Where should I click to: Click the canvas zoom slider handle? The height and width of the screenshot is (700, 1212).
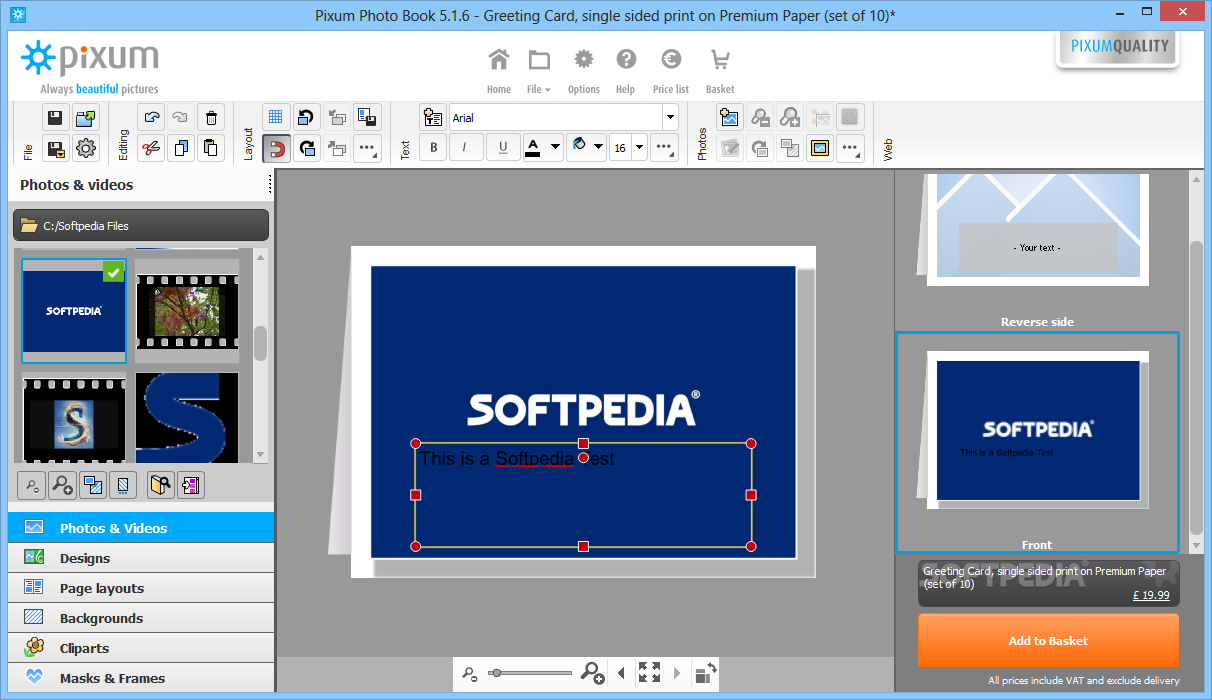click(495, 674)
